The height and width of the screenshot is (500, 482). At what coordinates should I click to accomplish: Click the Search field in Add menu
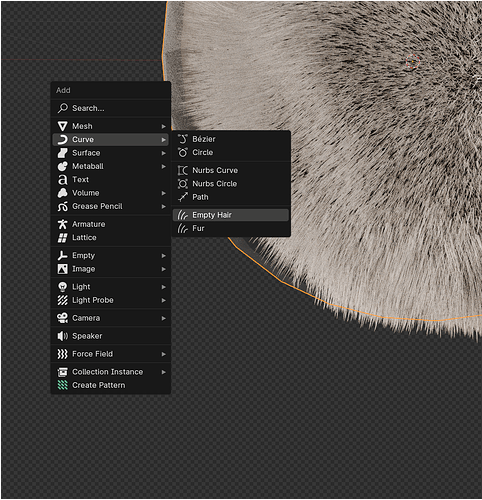tap(111, 108)
